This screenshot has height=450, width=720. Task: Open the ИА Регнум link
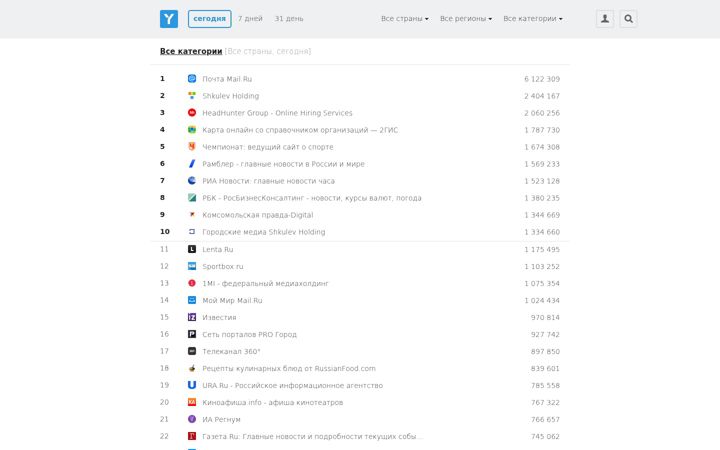(x=221, y=419)
